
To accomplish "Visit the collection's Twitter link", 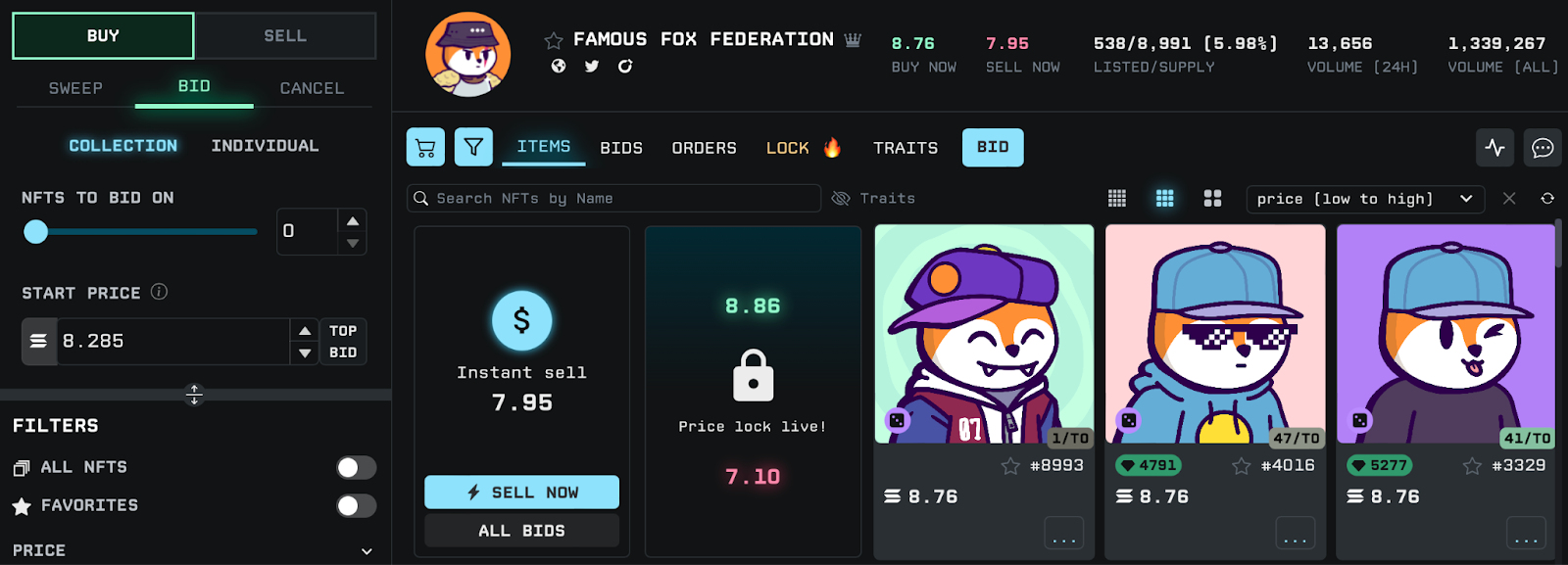I will click(592, 67).
